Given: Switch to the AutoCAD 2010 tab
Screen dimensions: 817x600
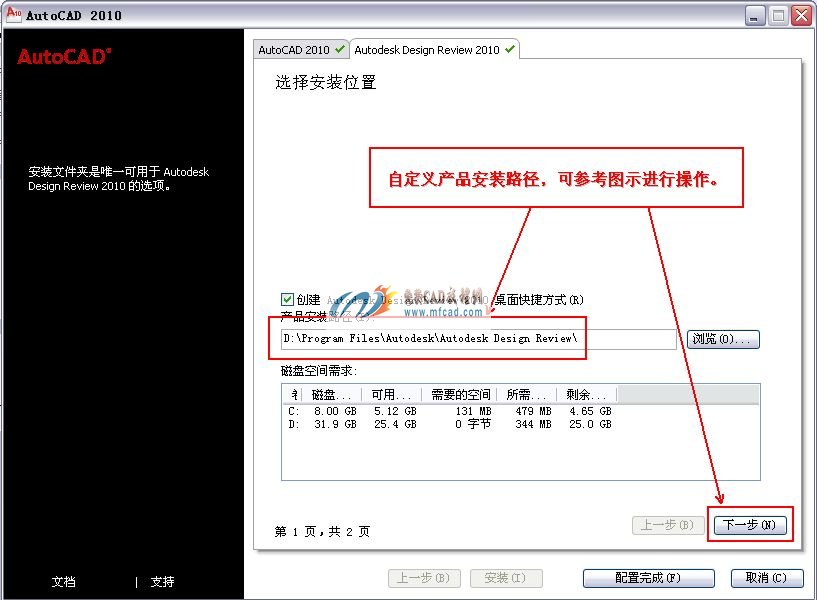Looking at the screenshot, I should tap(301, 50).
